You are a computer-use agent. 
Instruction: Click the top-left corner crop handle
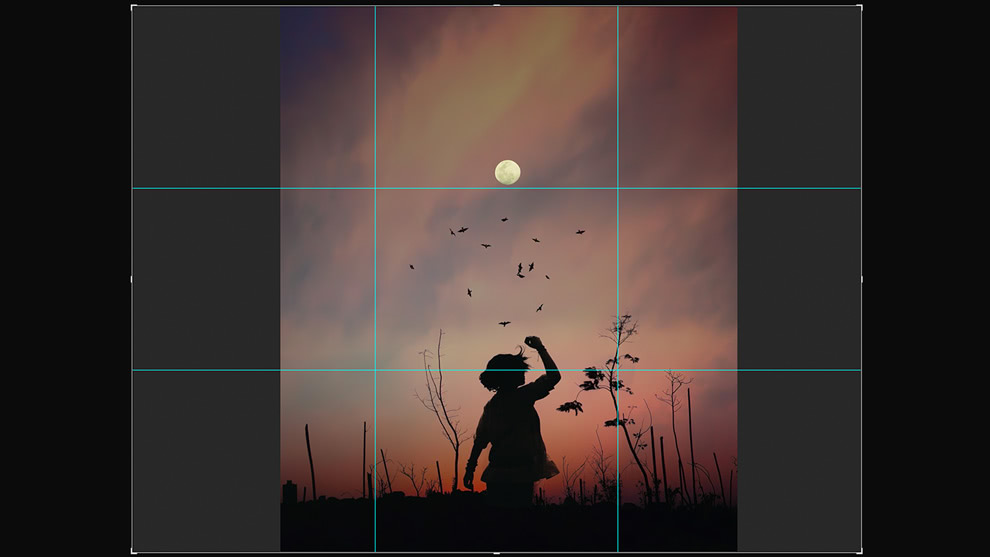coord(133,7)
